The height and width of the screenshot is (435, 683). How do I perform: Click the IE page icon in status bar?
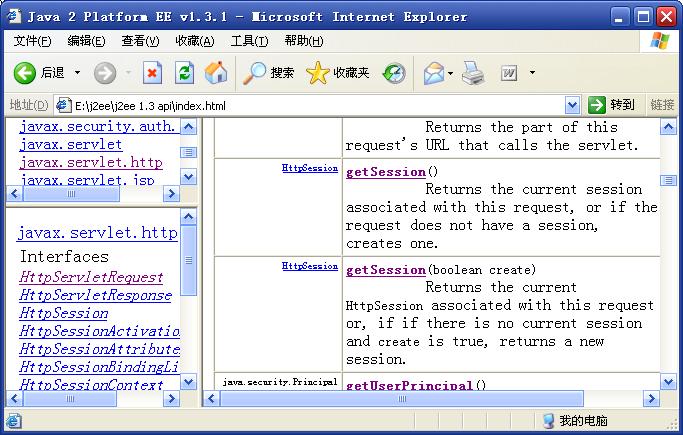coord(14,421)
